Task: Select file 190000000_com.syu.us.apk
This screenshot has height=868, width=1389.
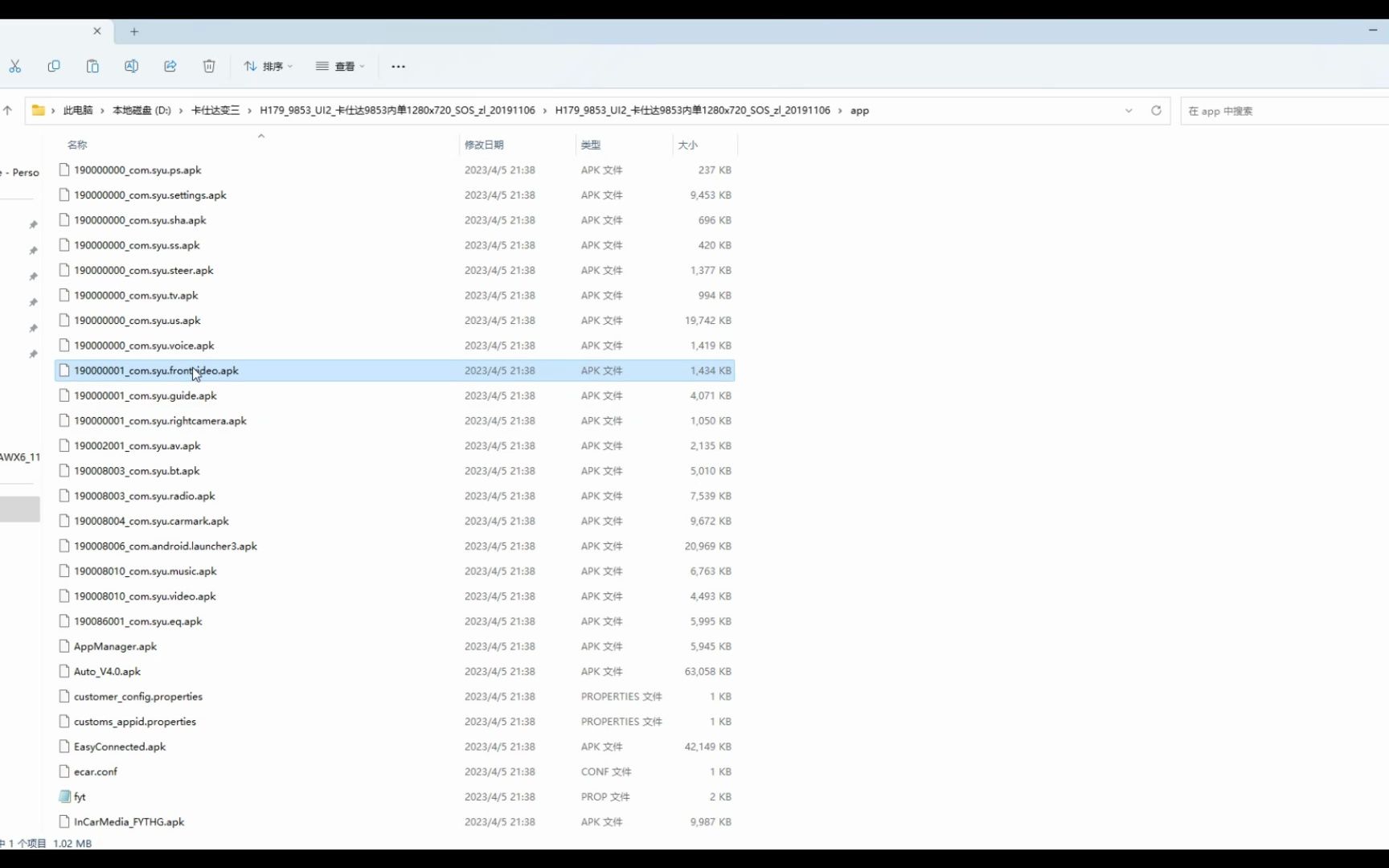Action: [395, 320]
